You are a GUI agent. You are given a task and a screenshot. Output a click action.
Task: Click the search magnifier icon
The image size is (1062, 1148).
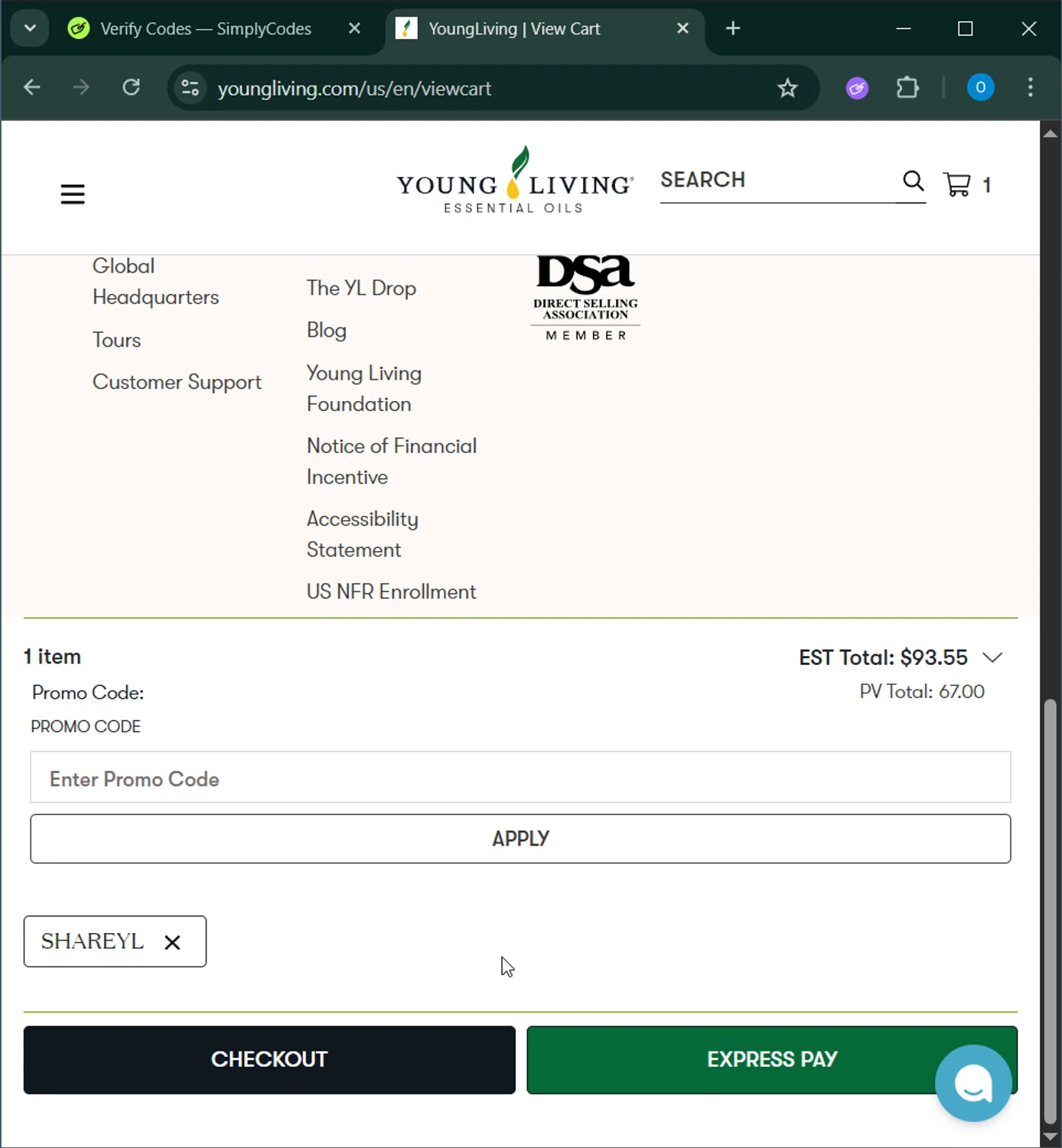(913, 181)
